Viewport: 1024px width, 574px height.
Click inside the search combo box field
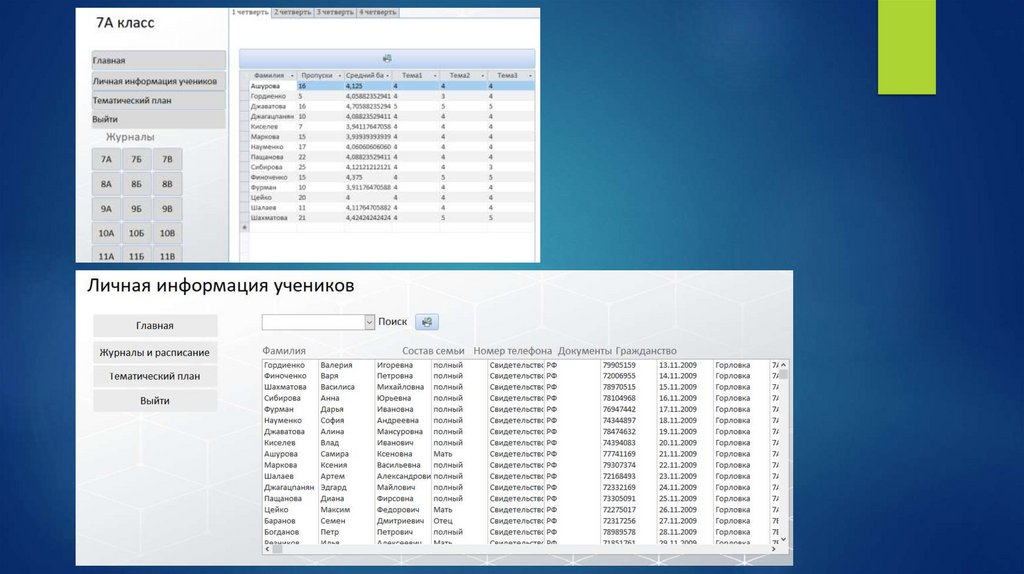[313, 322]
